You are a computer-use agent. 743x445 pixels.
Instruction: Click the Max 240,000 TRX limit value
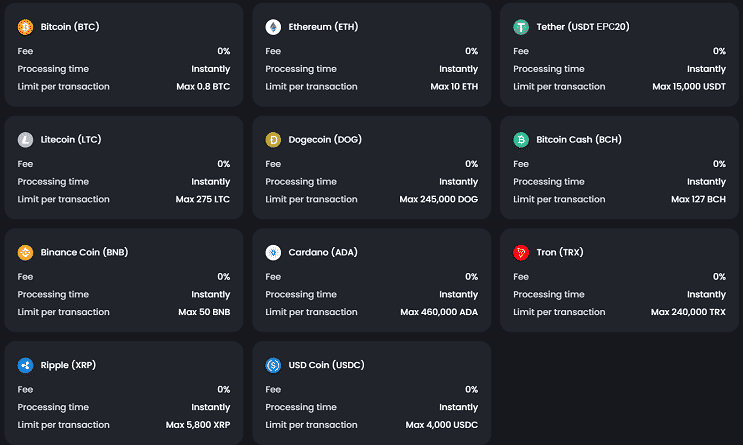(x=688, y=312)
